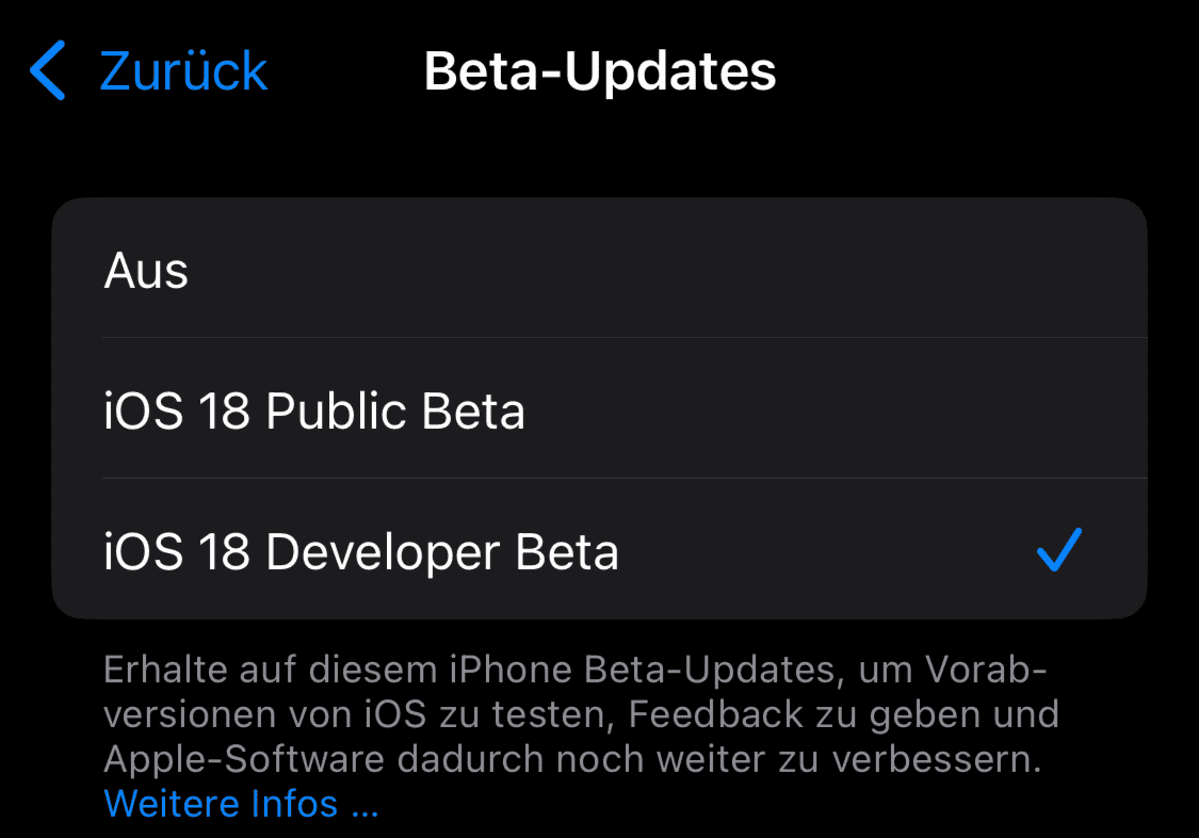Tap the blue back chevron icon
Screen dimensions: 1199x838
(47, 70)
